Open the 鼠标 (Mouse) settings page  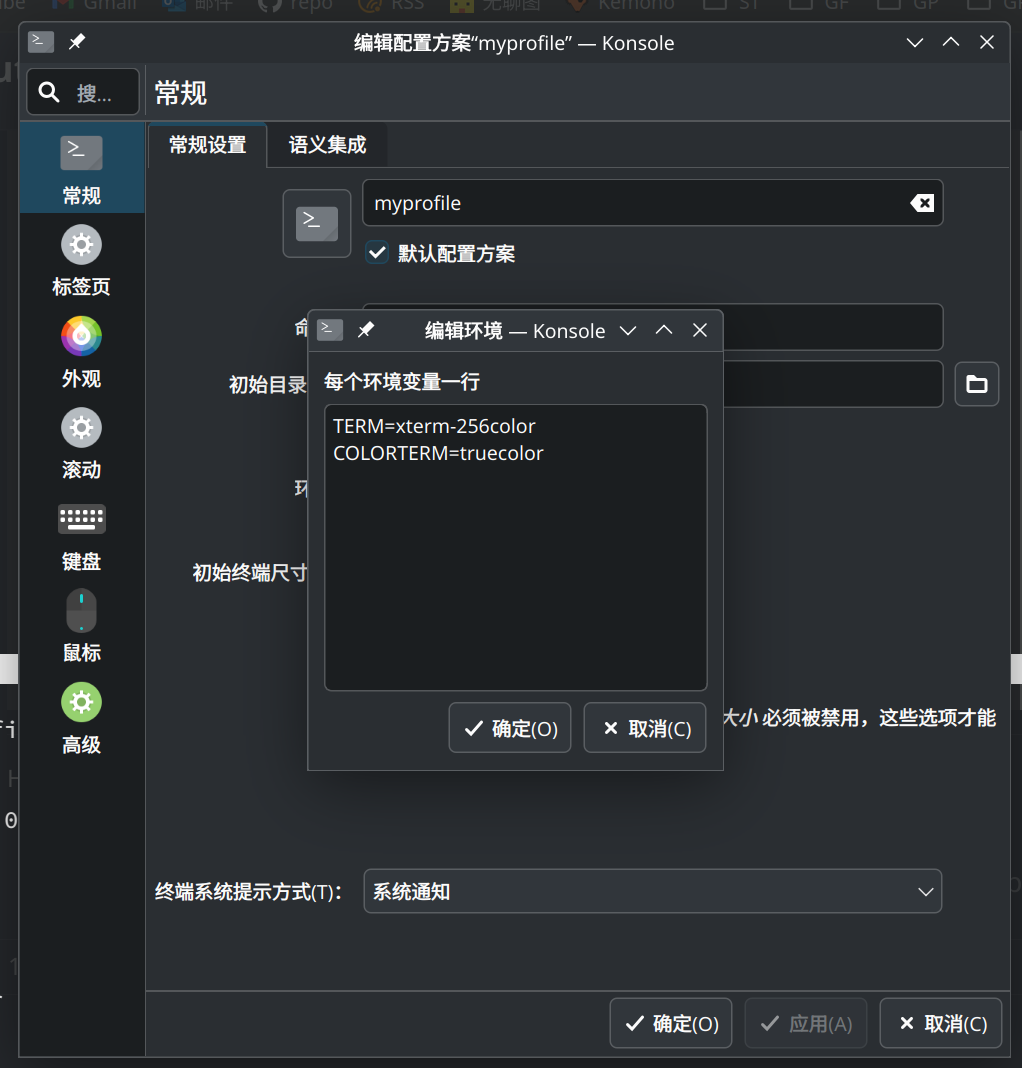click(x=82, y=627)
